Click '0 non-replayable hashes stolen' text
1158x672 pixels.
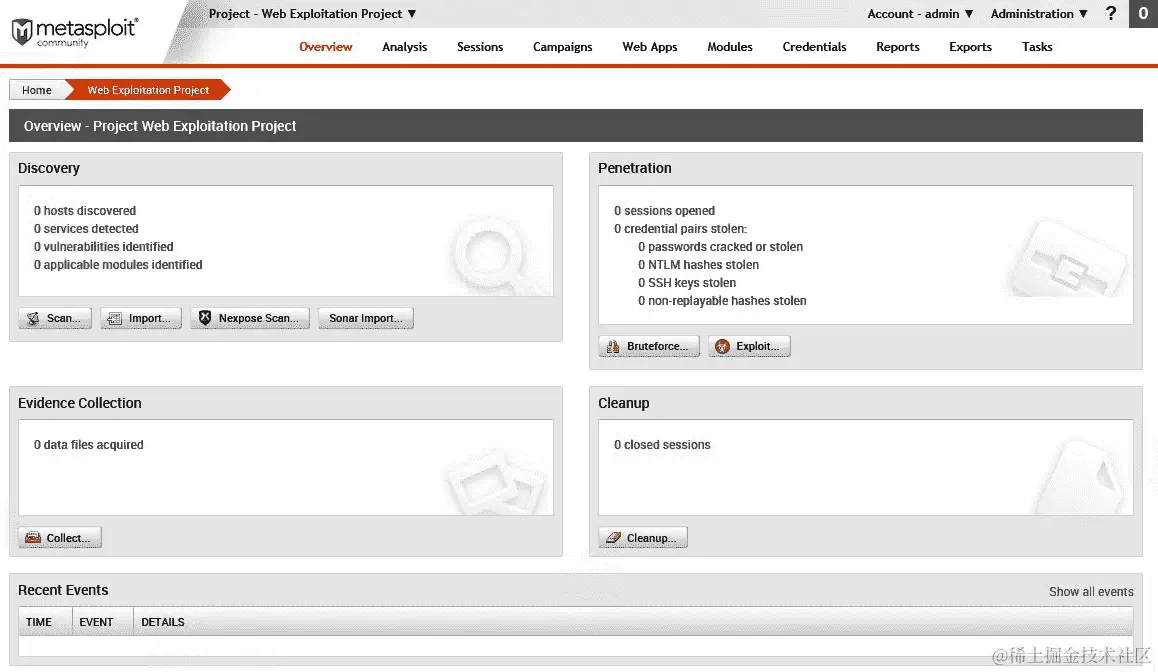(x=722, y=301)
